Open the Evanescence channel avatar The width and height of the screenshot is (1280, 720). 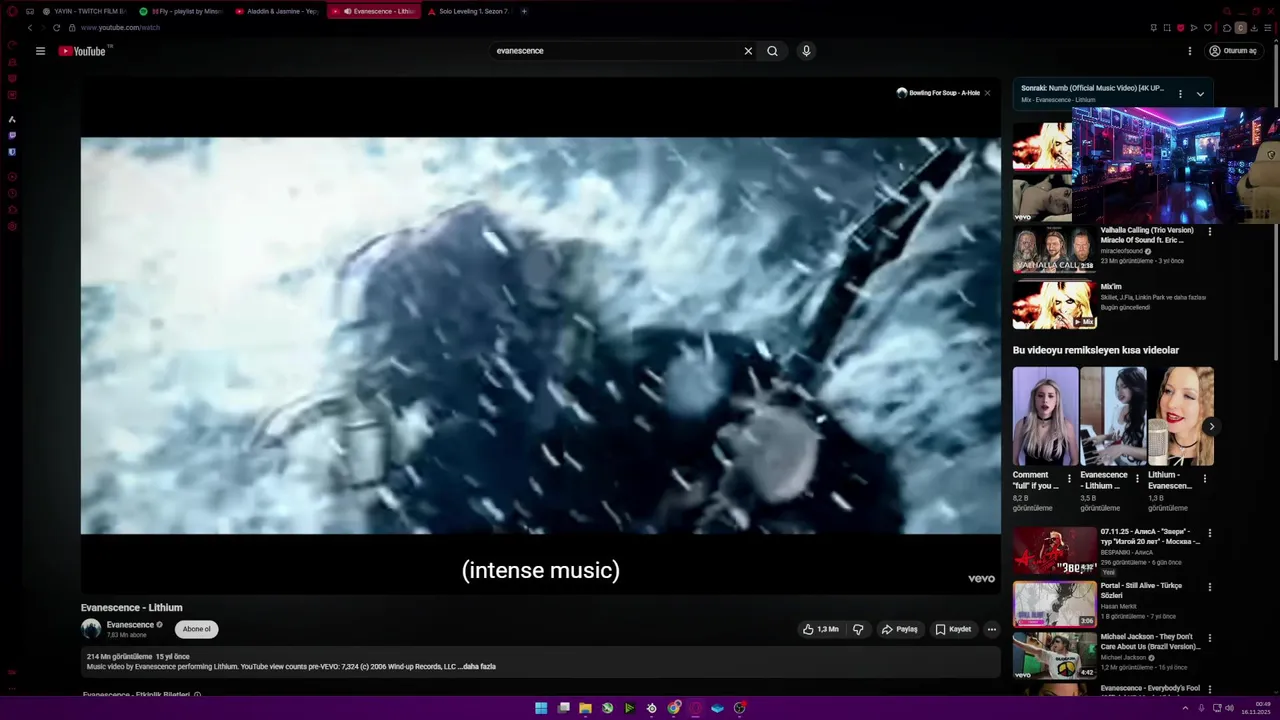click(x=91, y=629)
